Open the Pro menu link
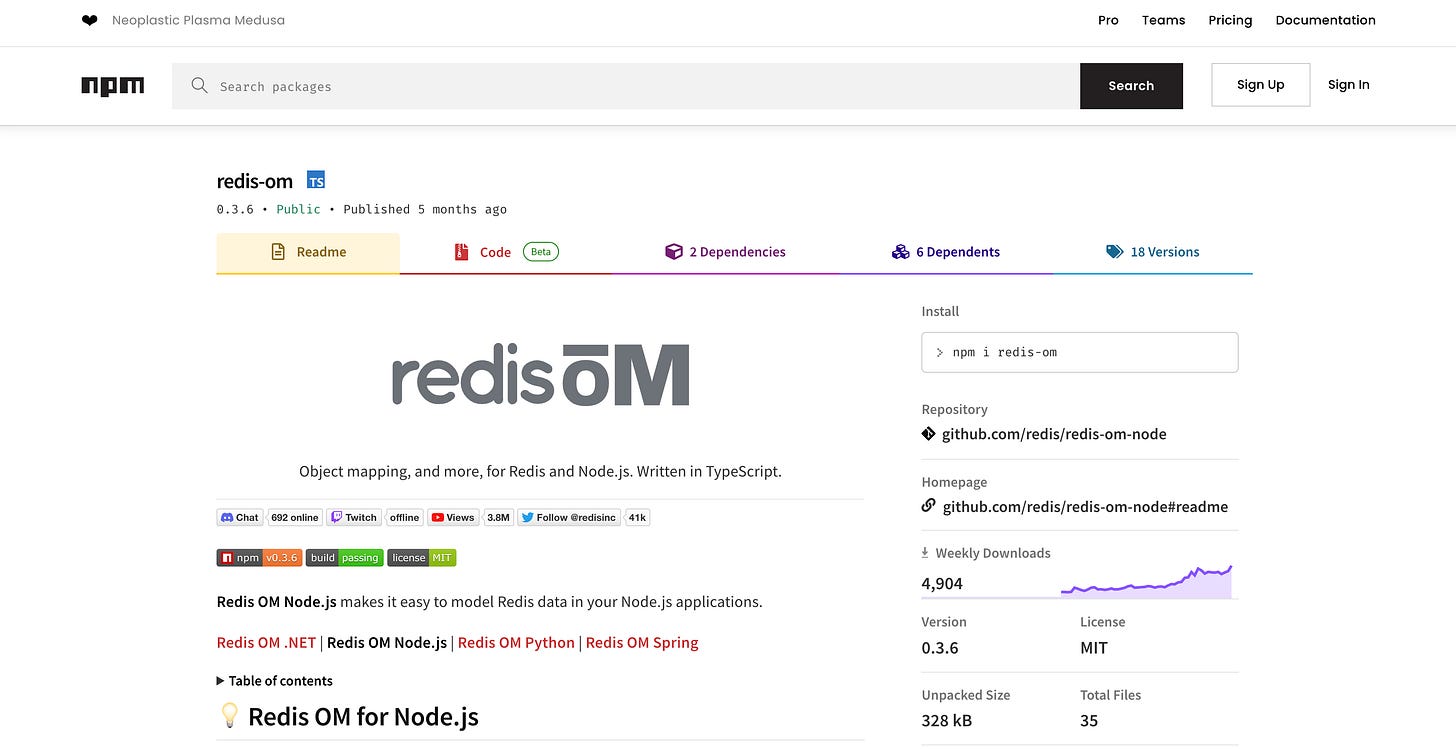The height and width of the screenshot is (749, 1456). pyautogui.click(x=1108, y=20)
